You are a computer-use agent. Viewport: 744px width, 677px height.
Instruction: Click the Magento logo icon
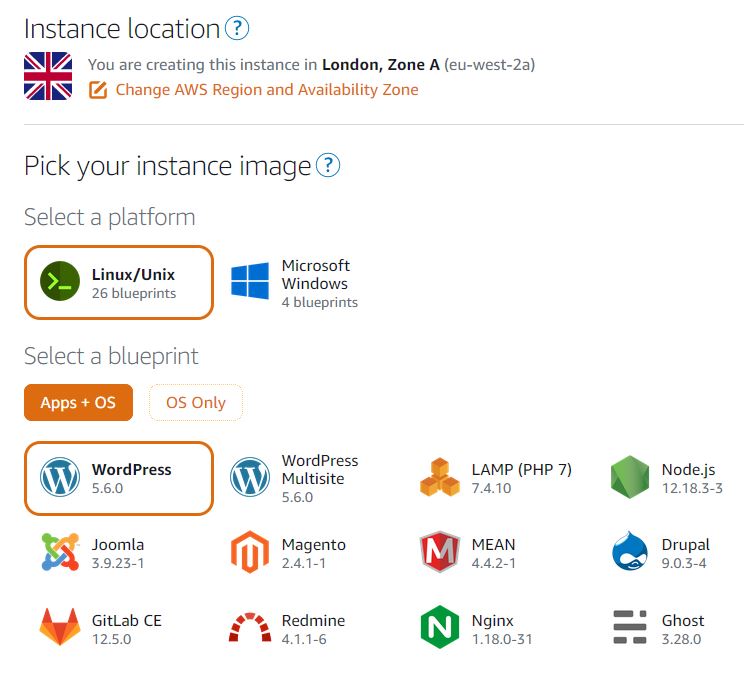coord(250,552)
